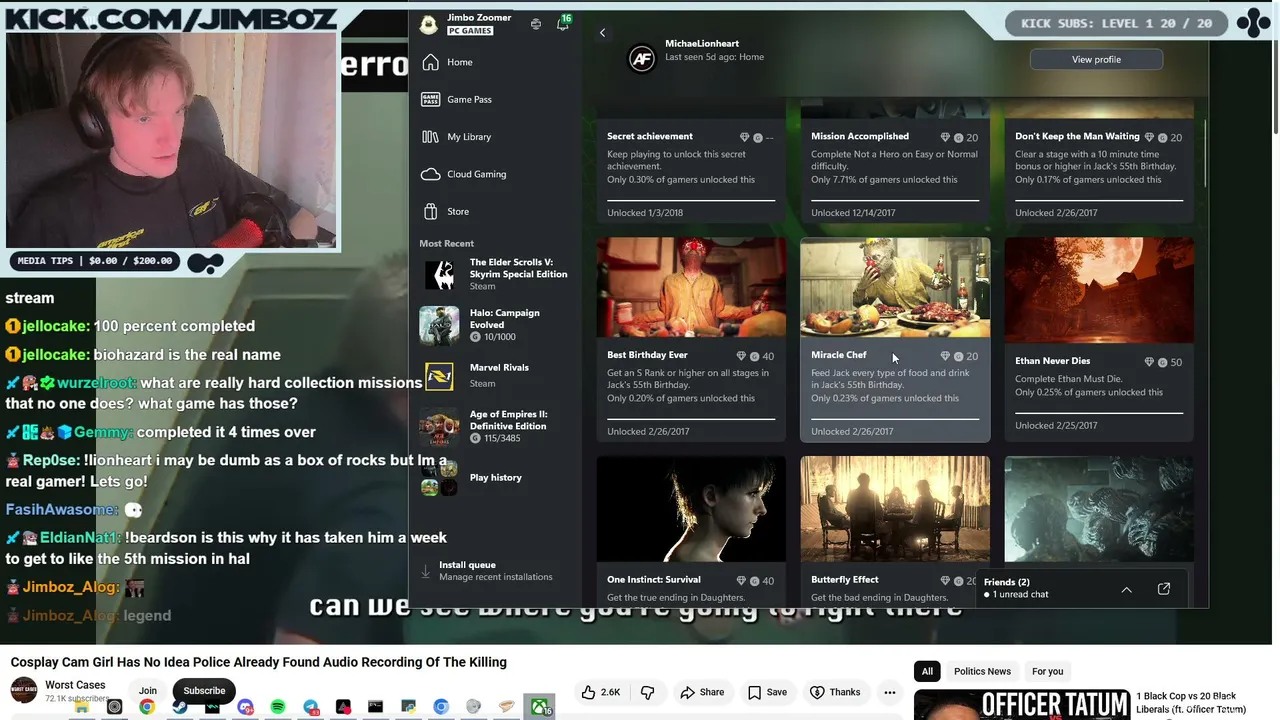Open the Best Birthday Ever achievement image
Screen dimensions: 1280x720
coord(691,288)
